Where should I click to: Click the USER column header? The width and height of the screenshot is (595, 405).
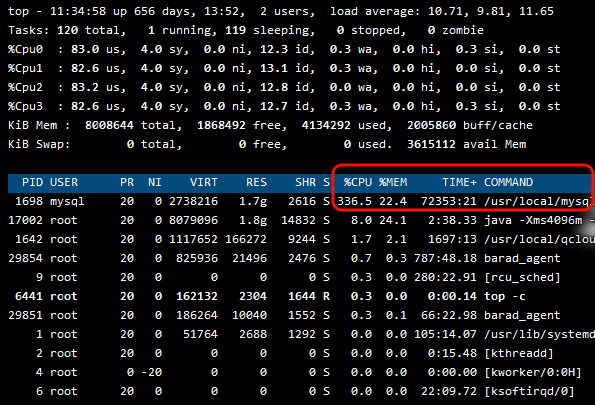(x=64, y=183)
